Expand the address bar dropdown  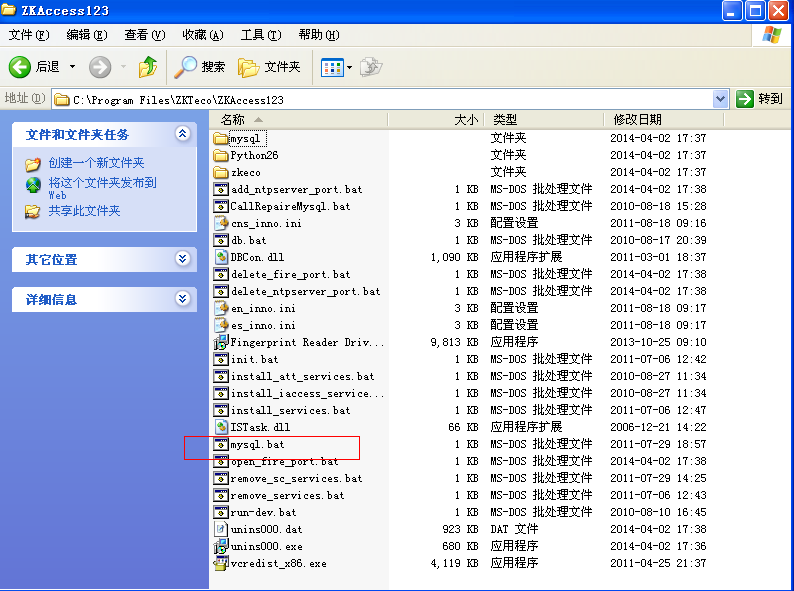720,99
